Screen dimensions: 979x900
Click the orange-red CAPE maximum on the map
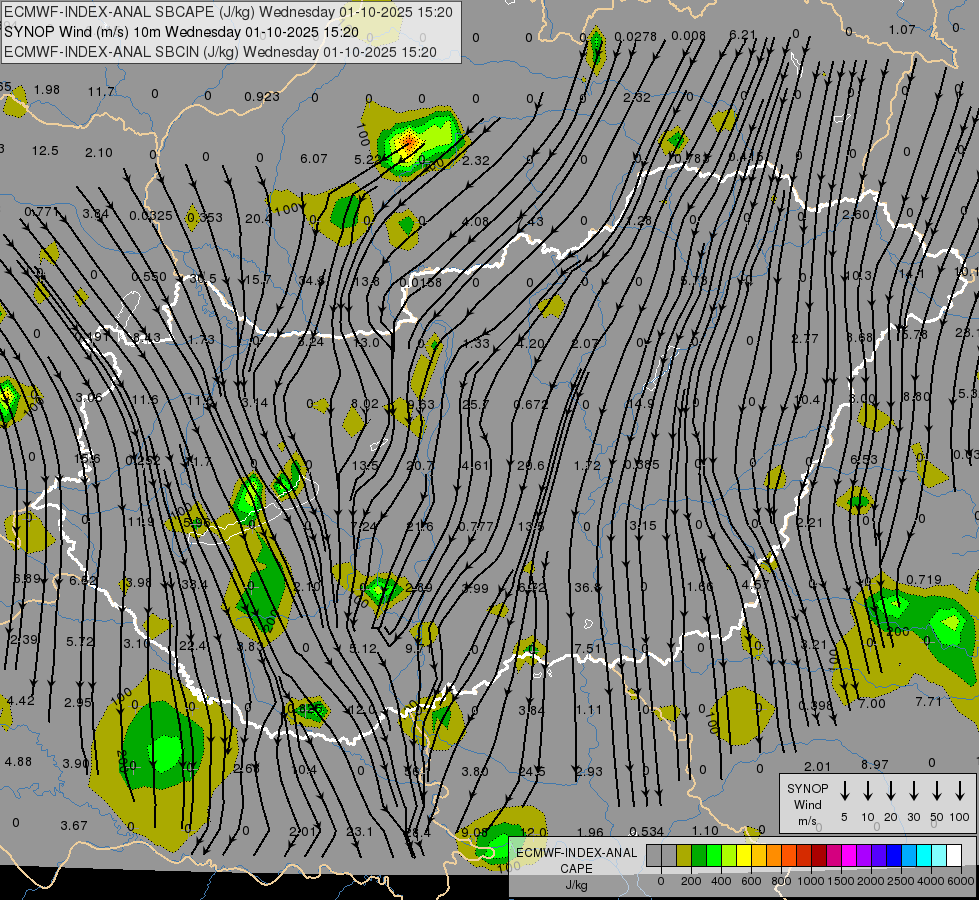click(409, 142)
